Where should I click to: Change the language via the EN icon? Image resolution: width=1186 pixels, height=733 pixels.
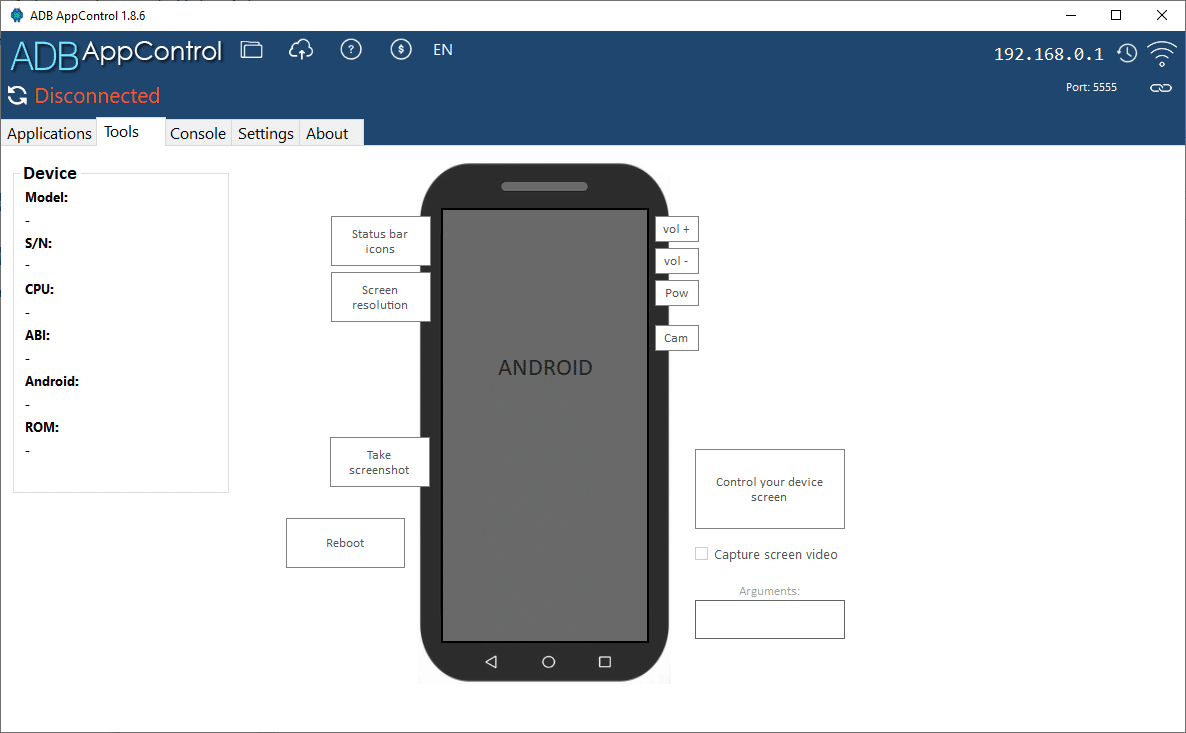coord(442,49)
